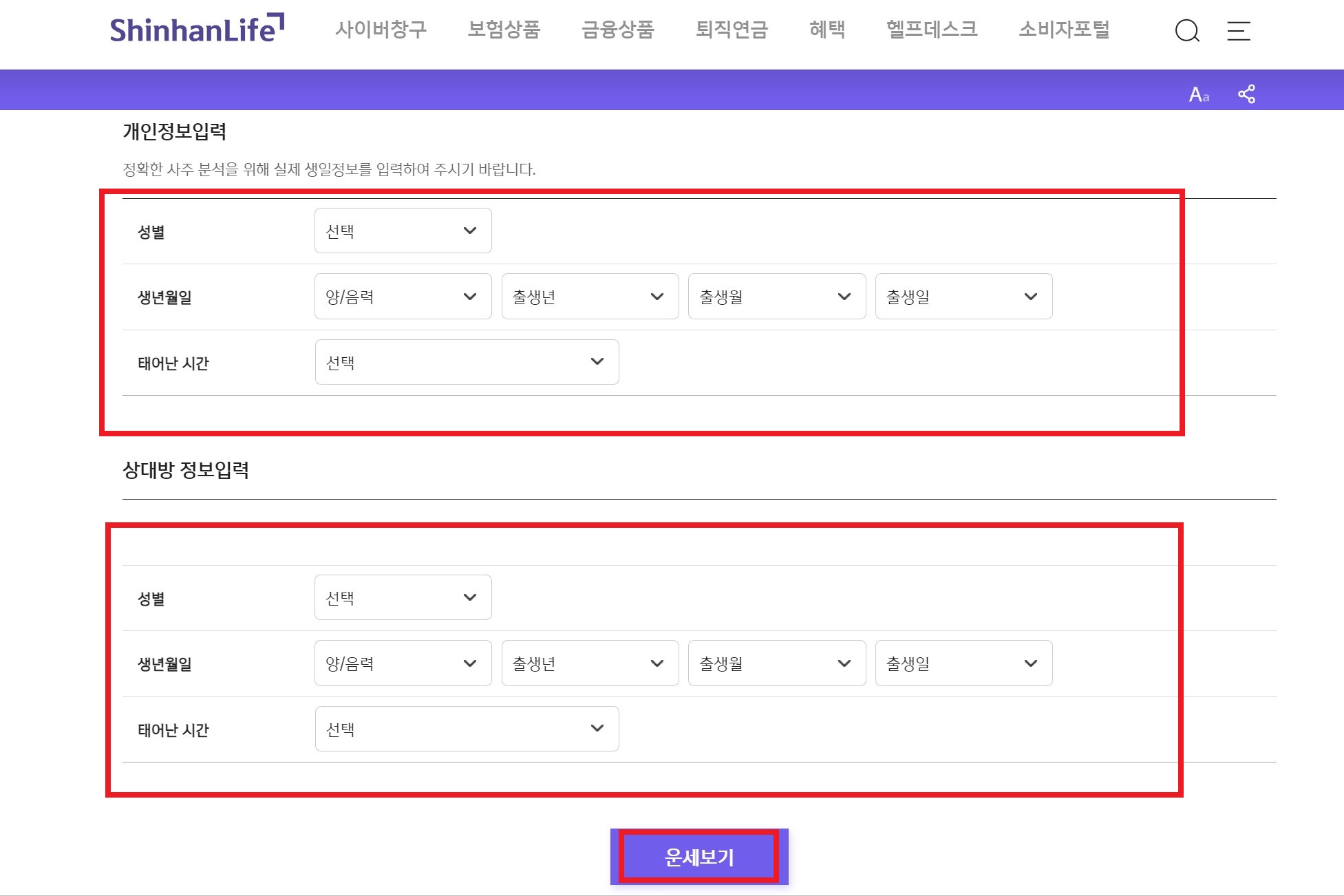Open the 헬프데스크 menu
Viewport: 1344px width, 896px height.
pyautogui.click(x=932, y=30)
